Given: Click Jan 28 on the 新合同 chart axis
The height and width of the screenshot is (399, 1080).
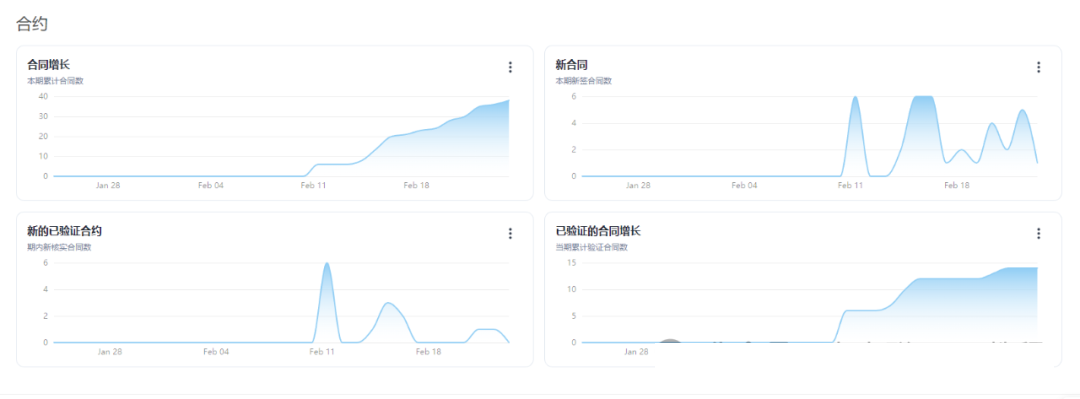Looking at the screenshot, I should tap(638, 185).
